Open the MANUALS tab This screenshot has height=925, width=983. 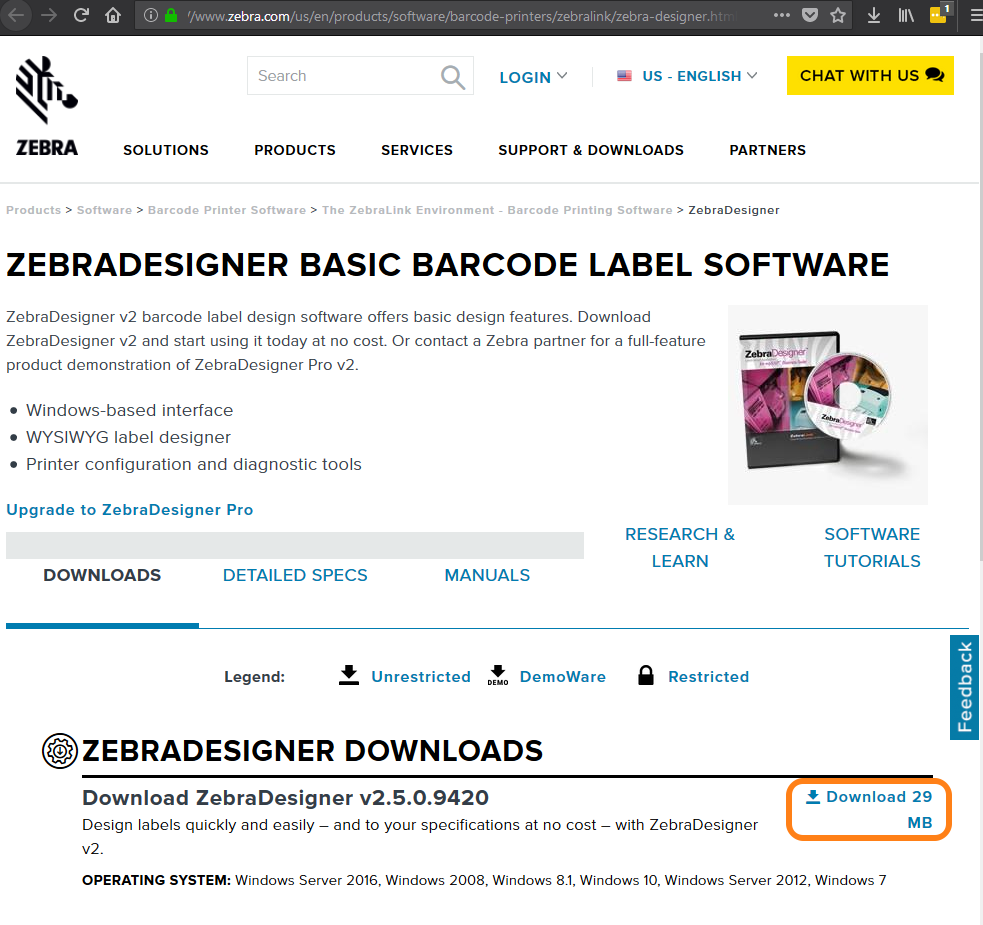pyautogui.click(x=487, y=575)
